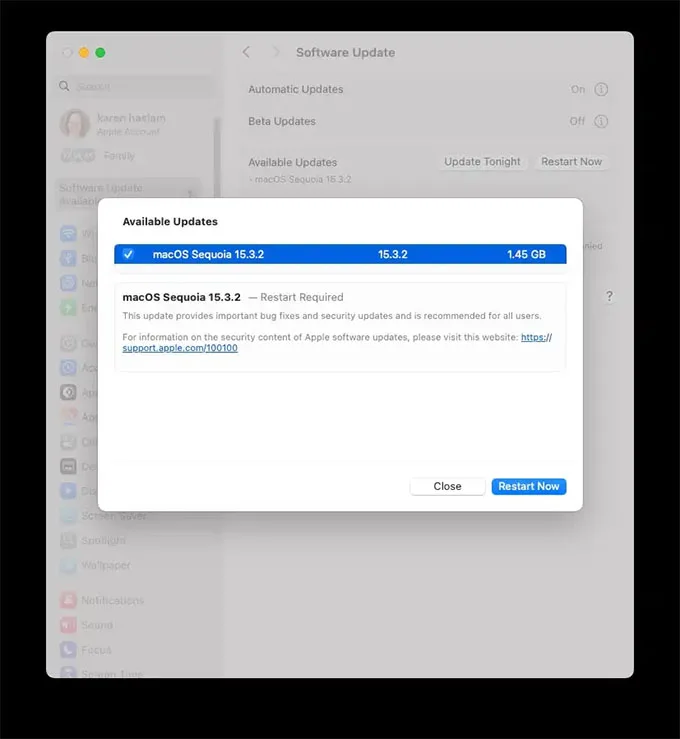Click the Update Tonight button in Software Update
The width and height of the screenshot is (680, 739).
pos(482,162)
